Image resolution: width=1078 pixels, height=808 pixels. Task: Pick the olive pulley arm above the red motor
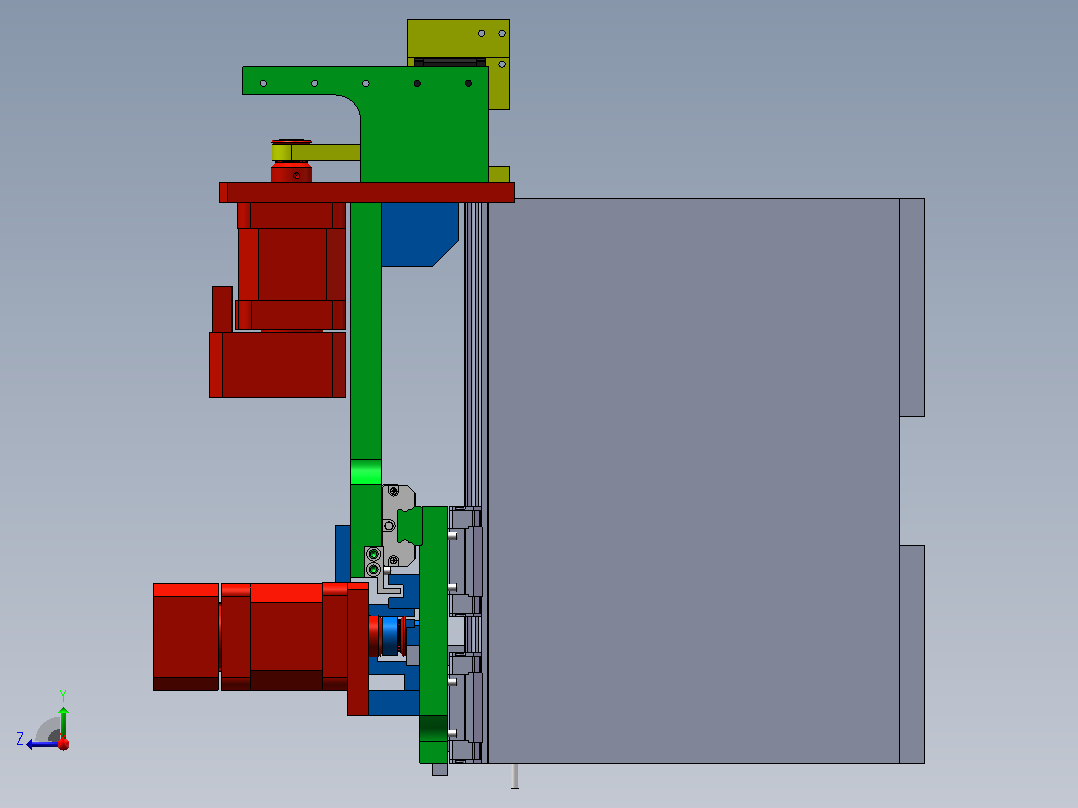(316, 152)
